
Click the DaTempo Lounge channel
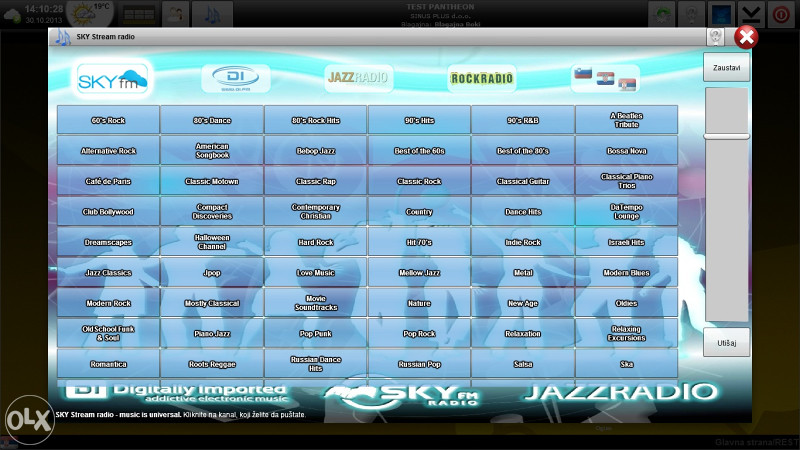pyautogui.click(x=626, y=212)
